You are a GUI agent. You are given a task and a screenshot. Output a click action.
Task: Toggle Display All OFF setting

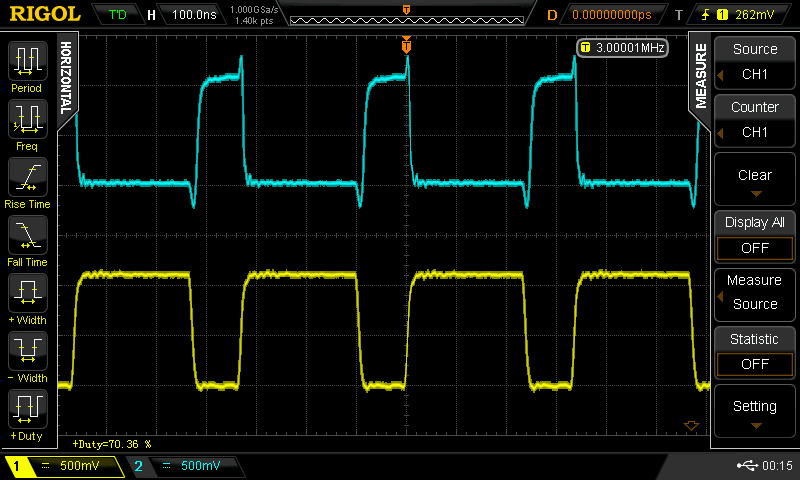click(755, 237)
